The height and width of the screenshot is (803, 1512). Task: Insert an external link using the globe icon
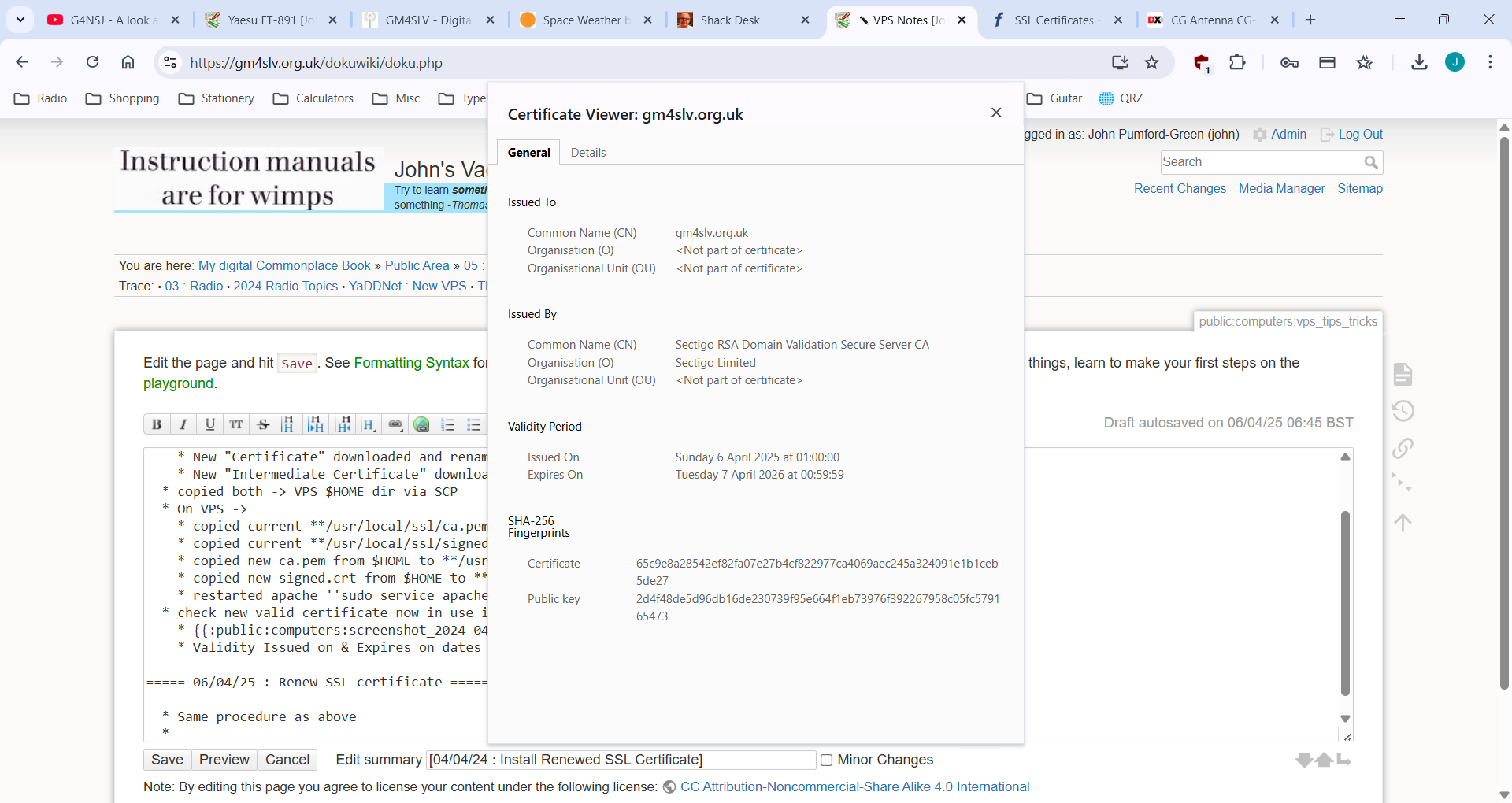point(421,424)
